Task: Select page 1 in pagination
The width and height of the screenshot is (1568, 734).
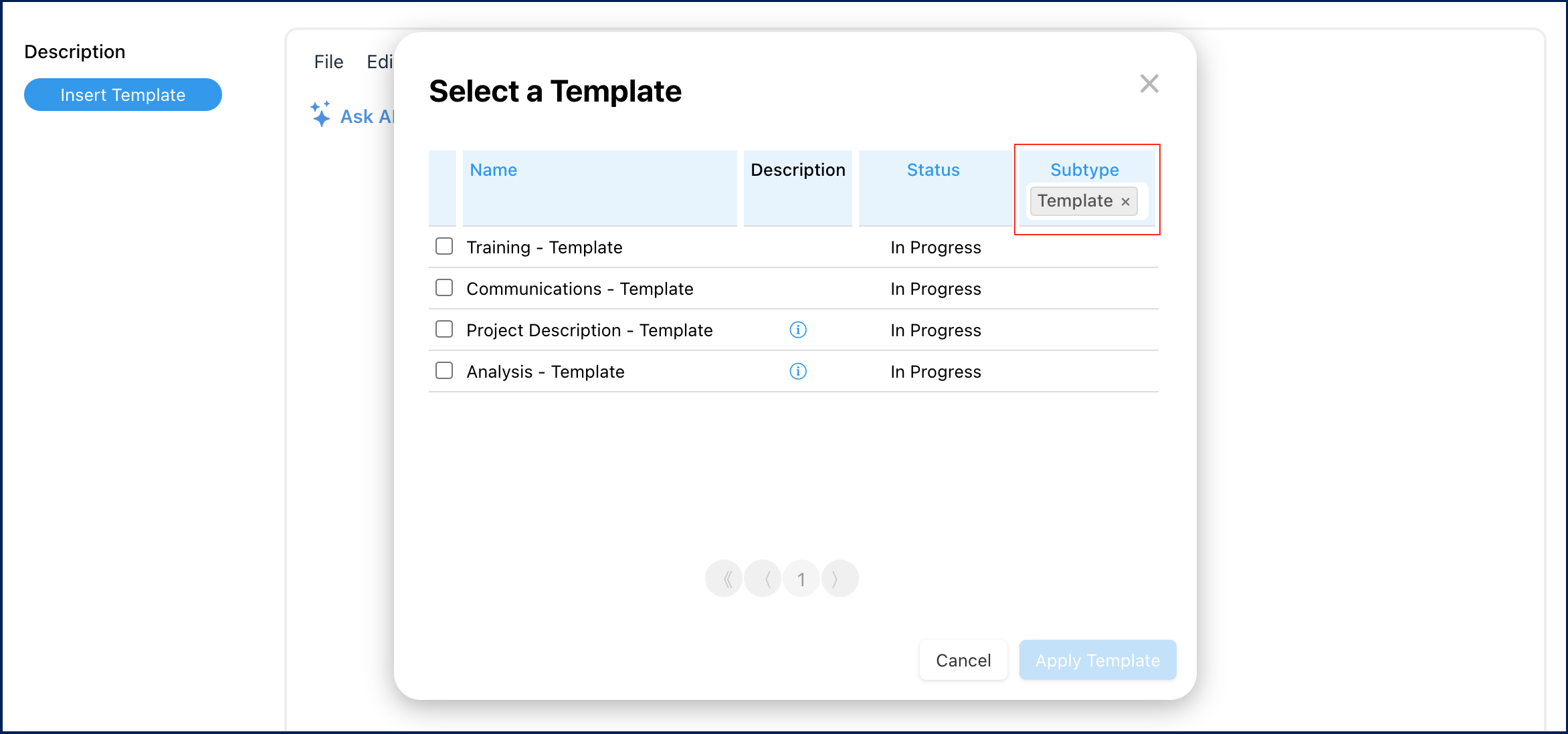Action: [801, 578]
